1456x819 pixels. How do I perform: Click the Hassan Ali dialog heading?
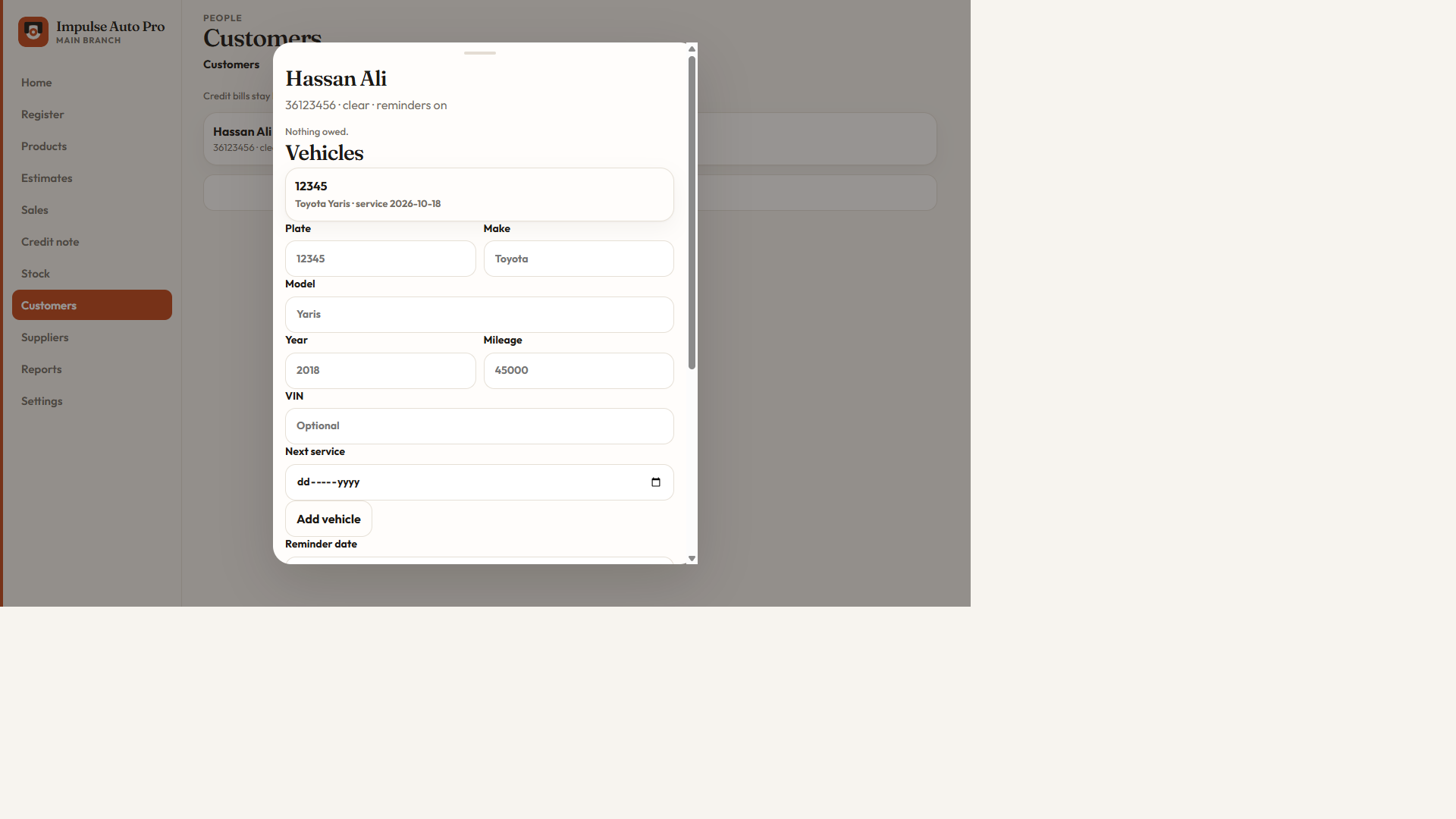[336, 78]
